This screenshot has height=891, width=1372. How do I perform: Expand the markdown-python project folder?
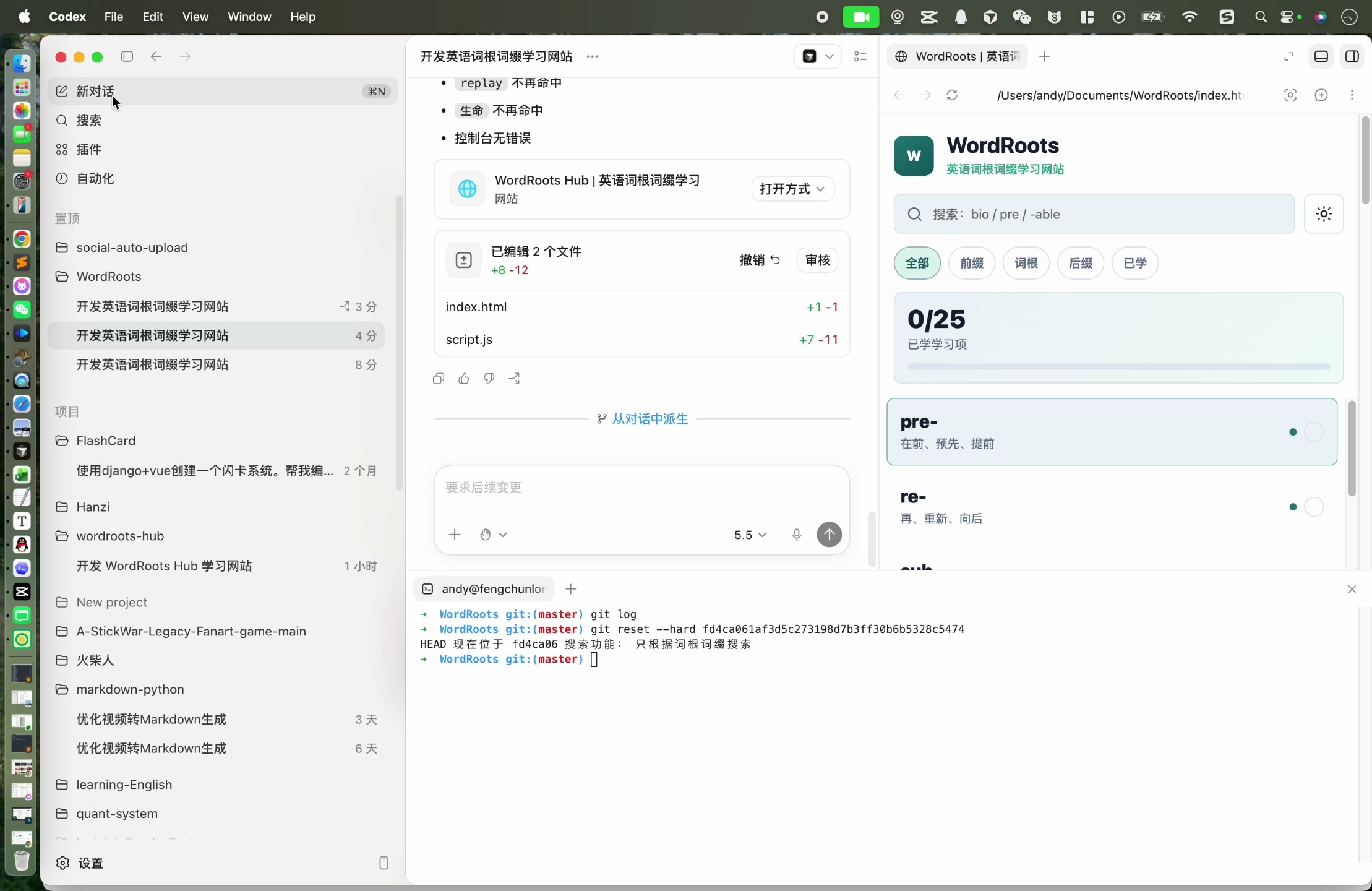point(217,689)
